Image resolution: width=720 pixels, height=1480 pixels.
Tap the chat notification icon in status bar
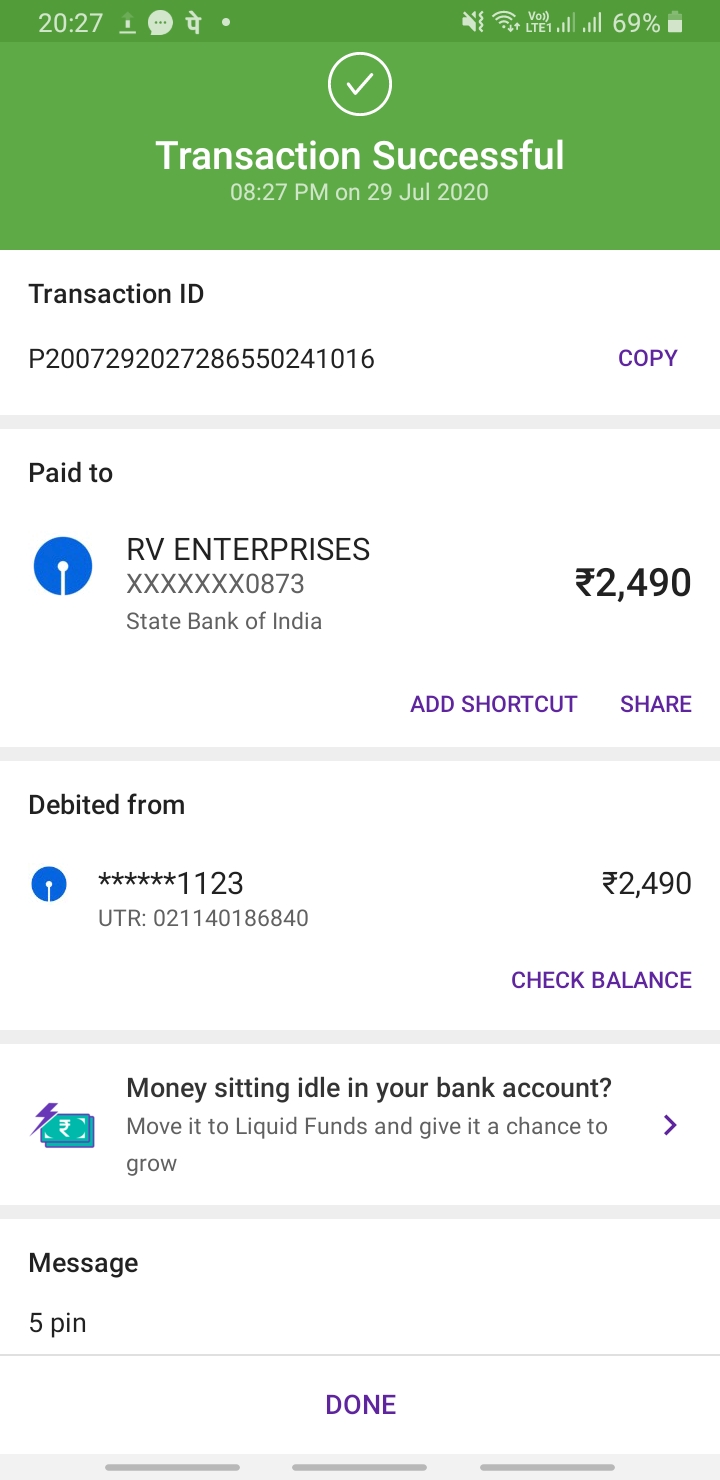coord(160,22)
